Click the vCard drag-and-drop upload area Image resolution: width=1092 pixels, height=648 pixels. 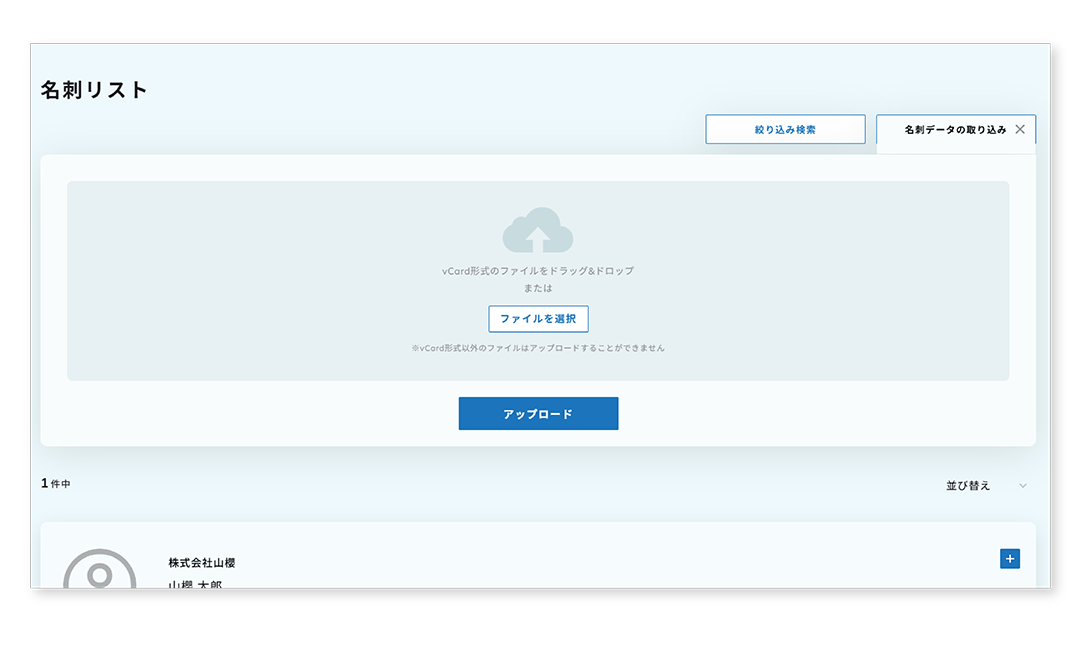538,281
